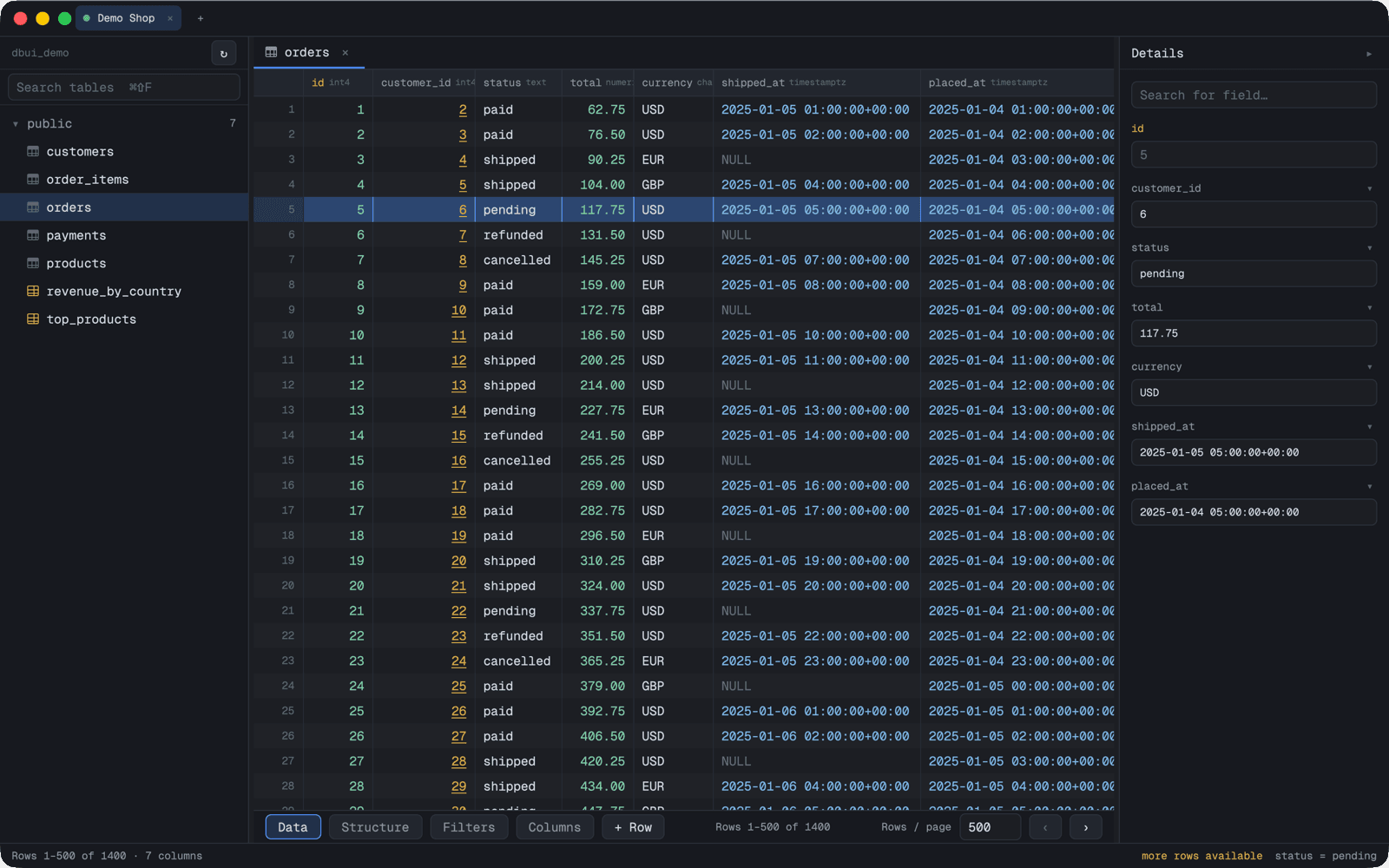Image resolution: width=1389 pixels, height=868 pixels.
Task: Close the Demo Shop connection tab
Action: coord(170,18)
